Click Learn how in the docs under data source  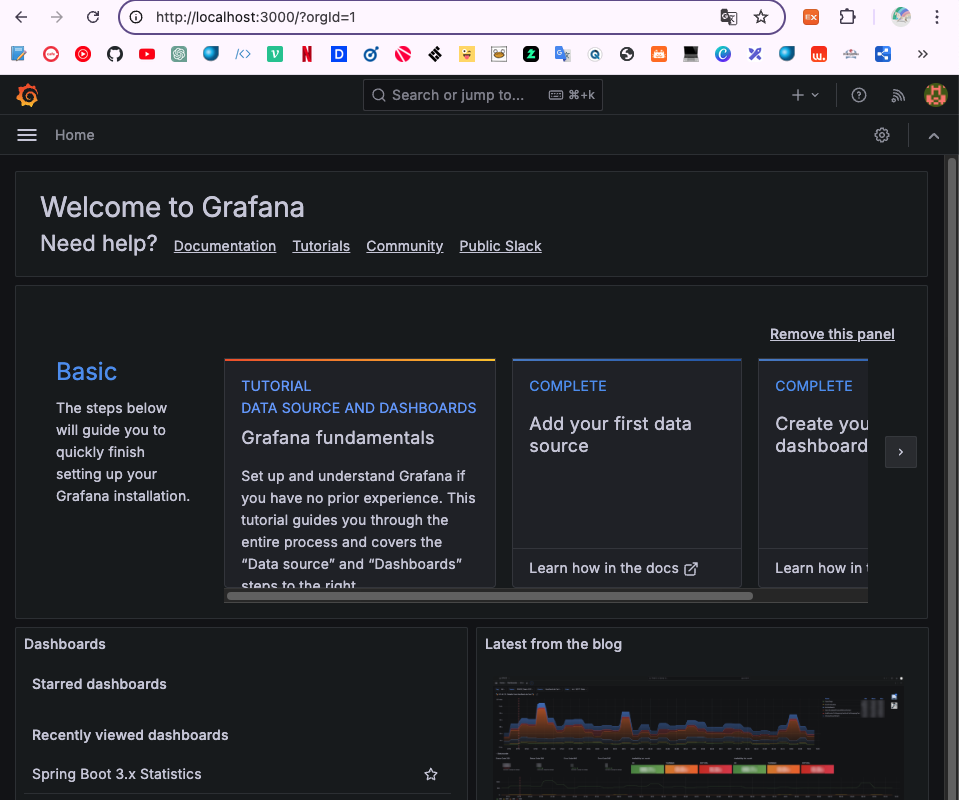[613, 568]
